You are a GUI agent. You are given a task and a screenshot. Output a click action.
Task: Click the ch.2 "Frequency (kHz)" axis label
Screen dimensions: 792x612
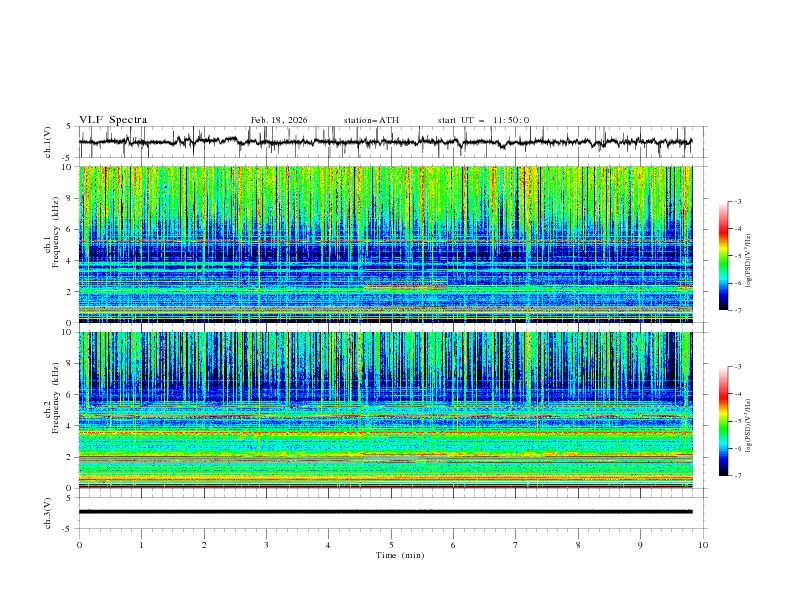[x=56, y=398]
